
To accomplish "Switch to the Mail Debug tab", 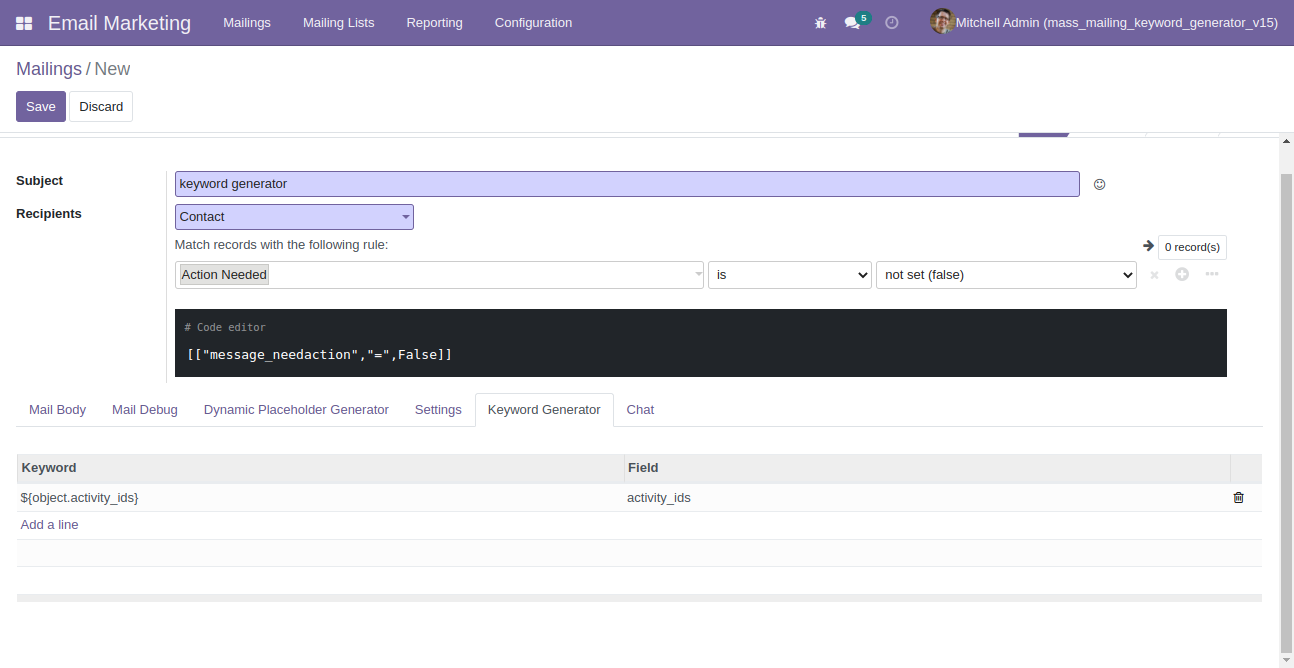I will click(145, 410).
